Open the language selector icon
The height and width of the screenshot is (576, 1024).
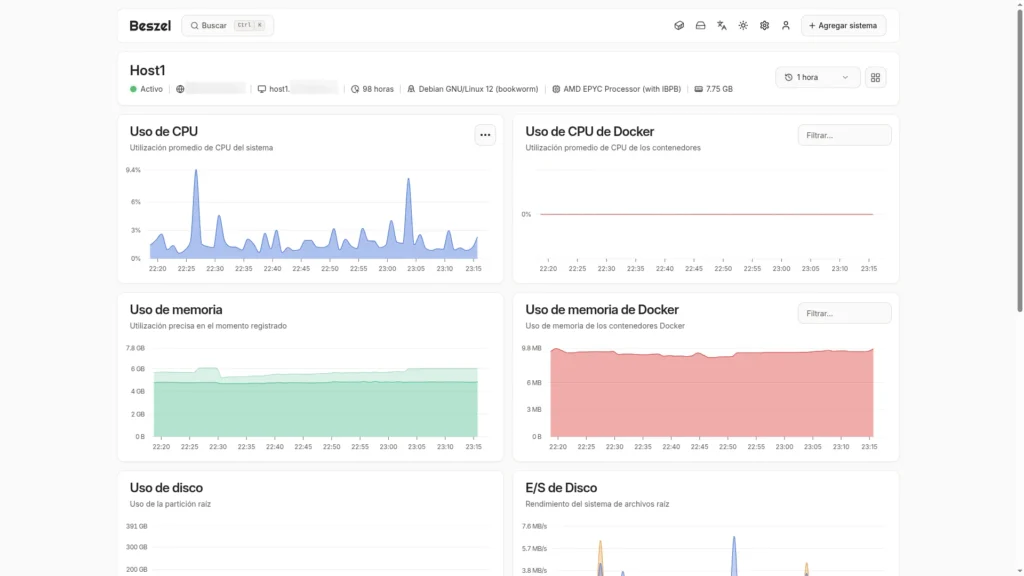click(x=722, y=25)
